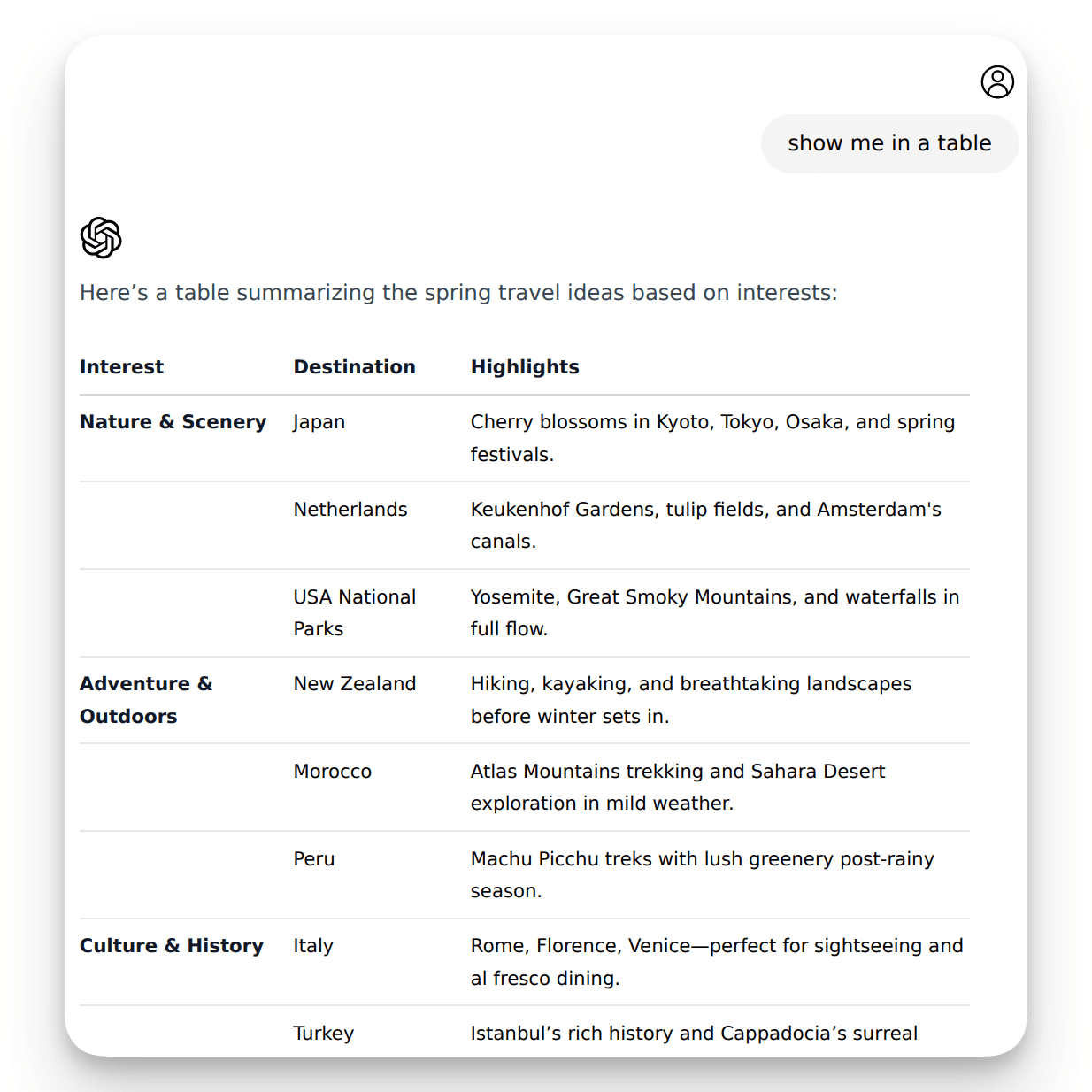Select the 'Adventure & Outdoors' row label
This screenshot has height=1092, width=1092.
click(146, 699)
